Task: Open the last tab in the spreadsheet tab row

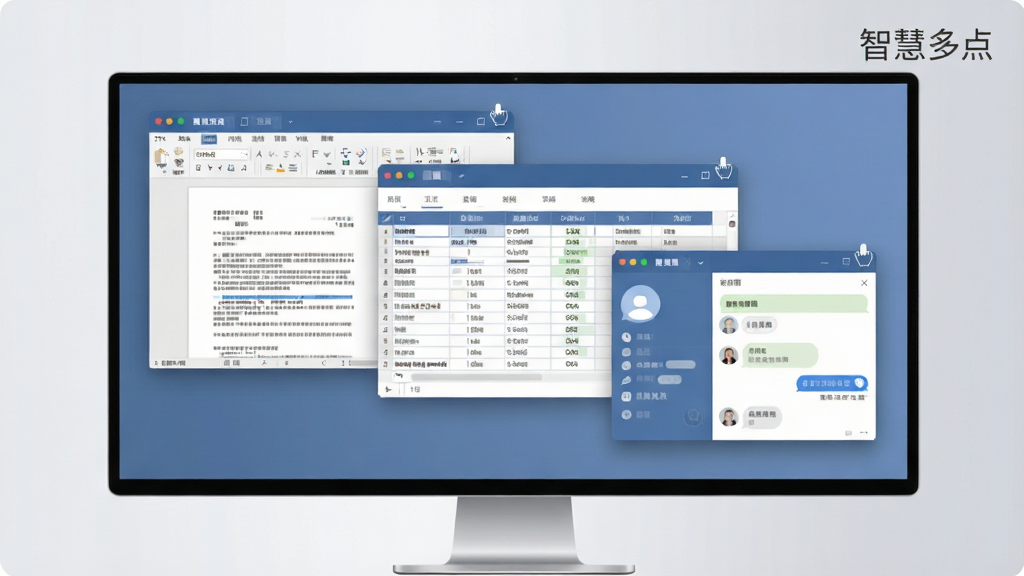Action: pos(588,199)
